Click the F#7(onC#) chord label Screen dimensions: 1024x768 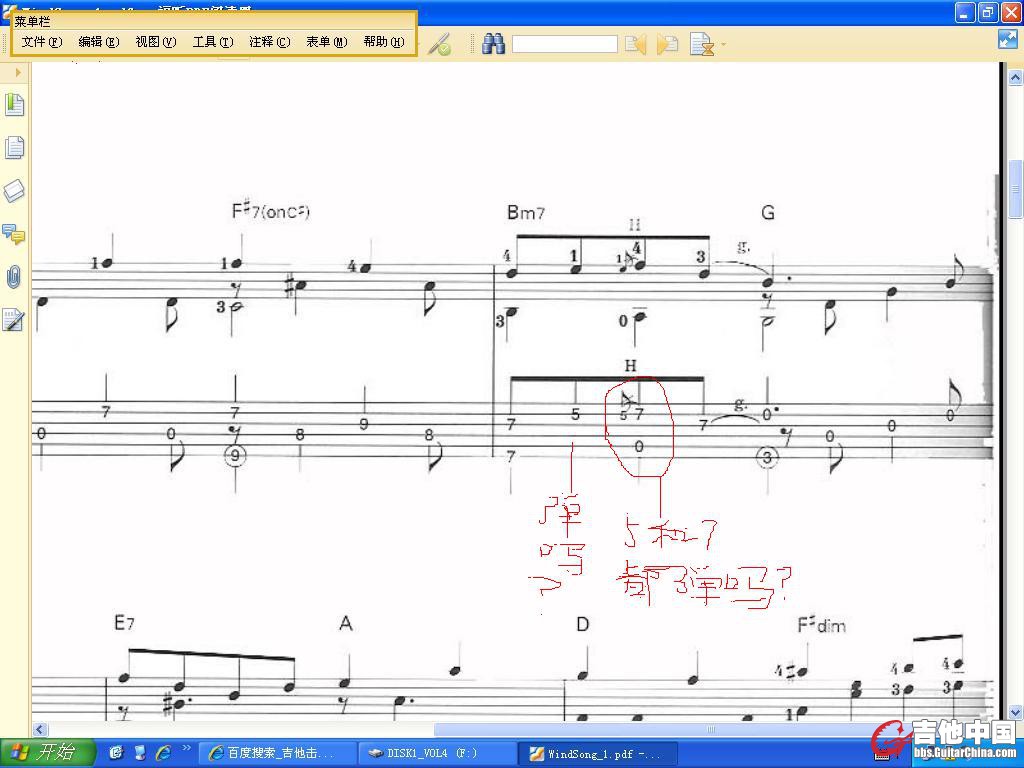(x=271, y=211)
